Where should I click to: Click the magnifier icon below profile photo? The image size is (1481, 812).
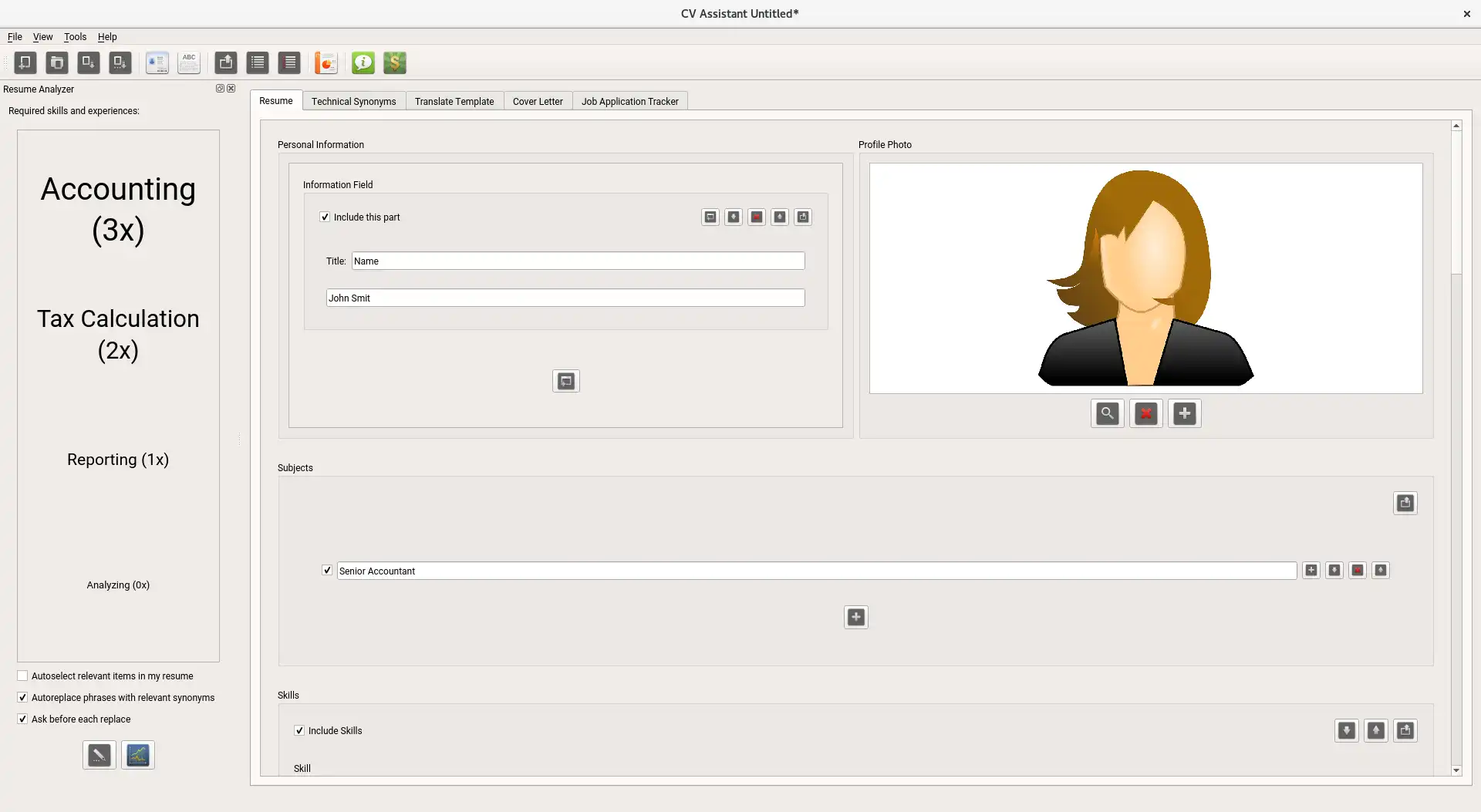click(x=1108, y=413)
